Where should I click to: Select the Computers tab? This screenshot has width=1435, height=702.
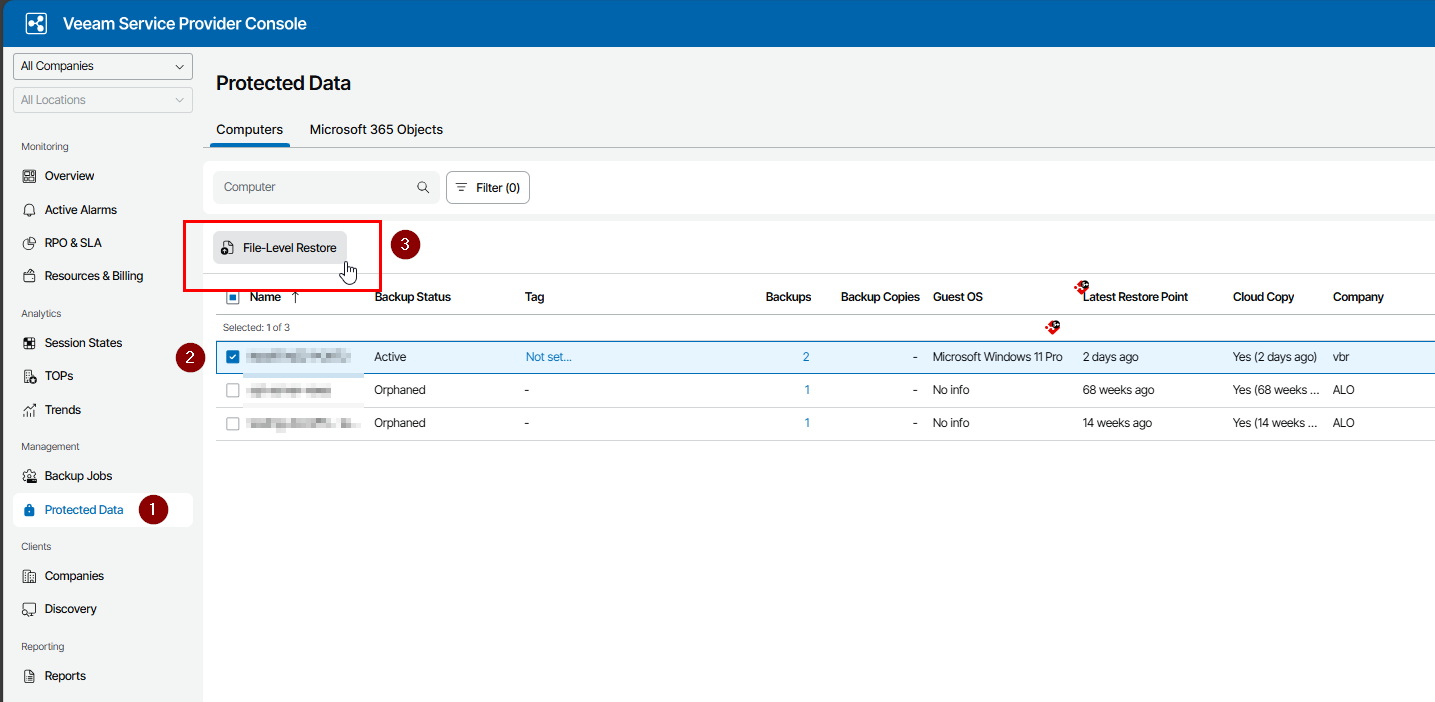[249, 129]
